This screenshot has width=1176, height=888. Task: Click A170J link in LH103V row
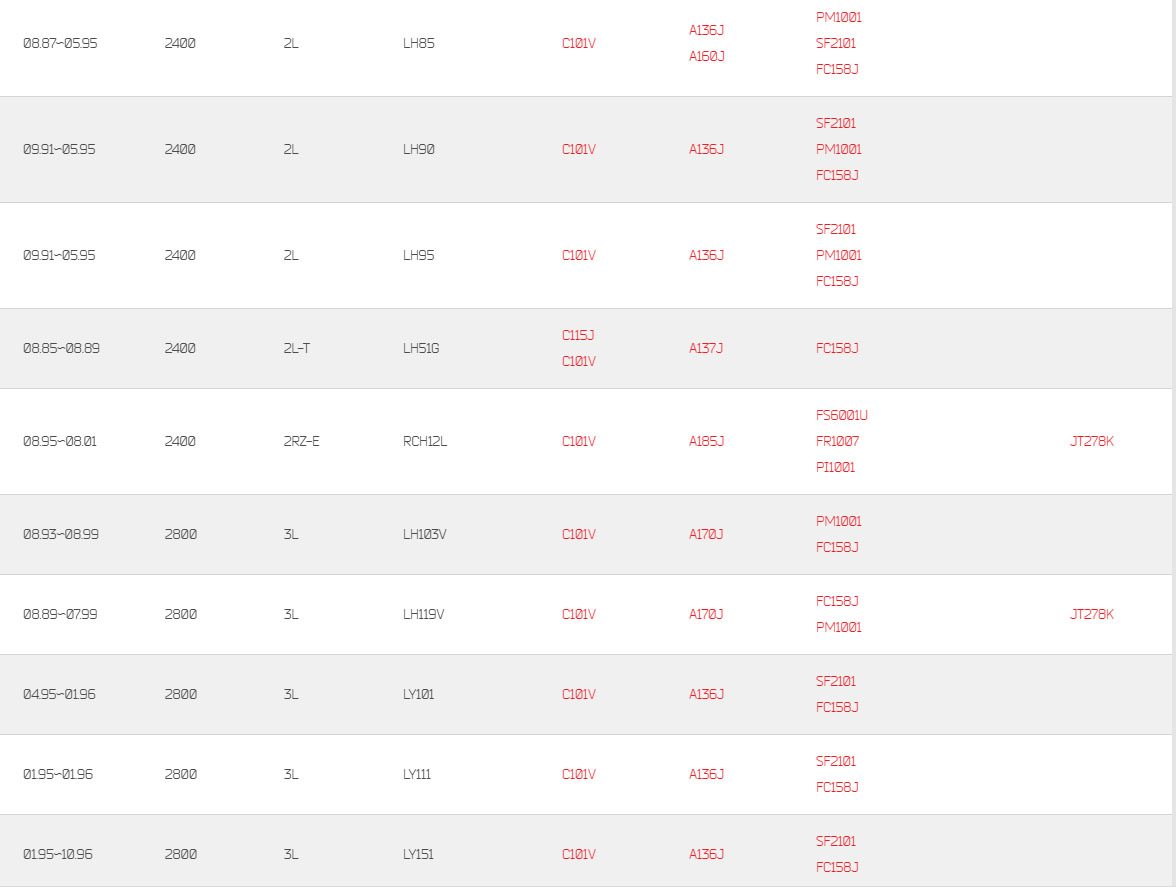pyautogui.click(x=706, y=535)
